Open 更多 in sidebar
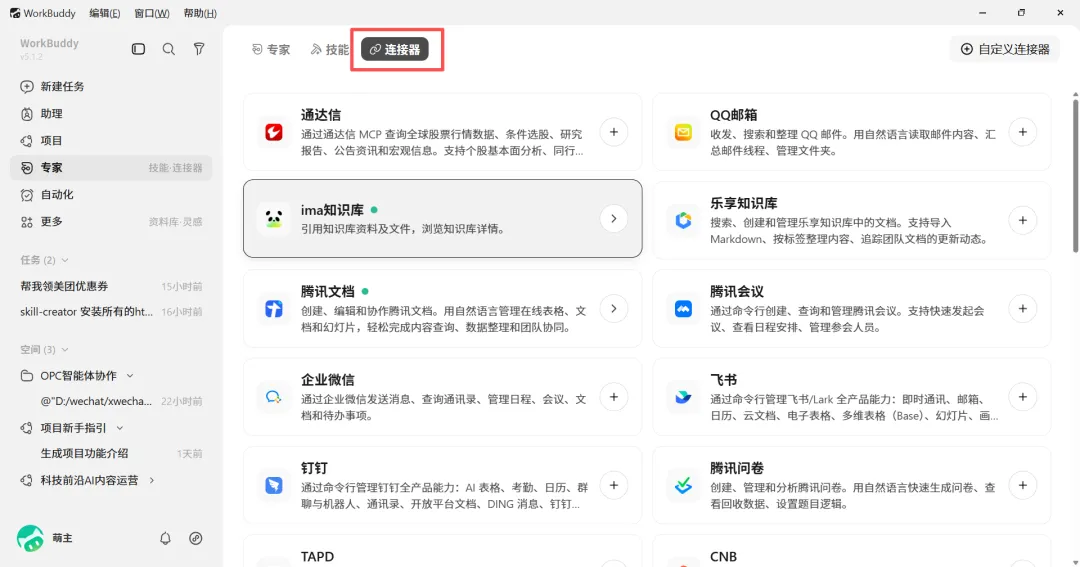The width and height of the screenshot is (1080, 567). pos(111,222)
